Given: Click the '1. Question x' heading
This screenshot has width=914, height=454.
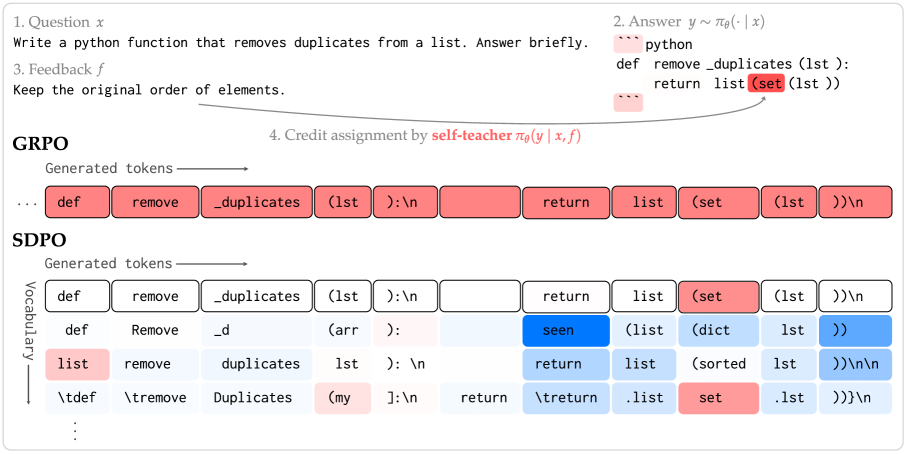Looking at the screenshot, I should (x=59, y=22).
